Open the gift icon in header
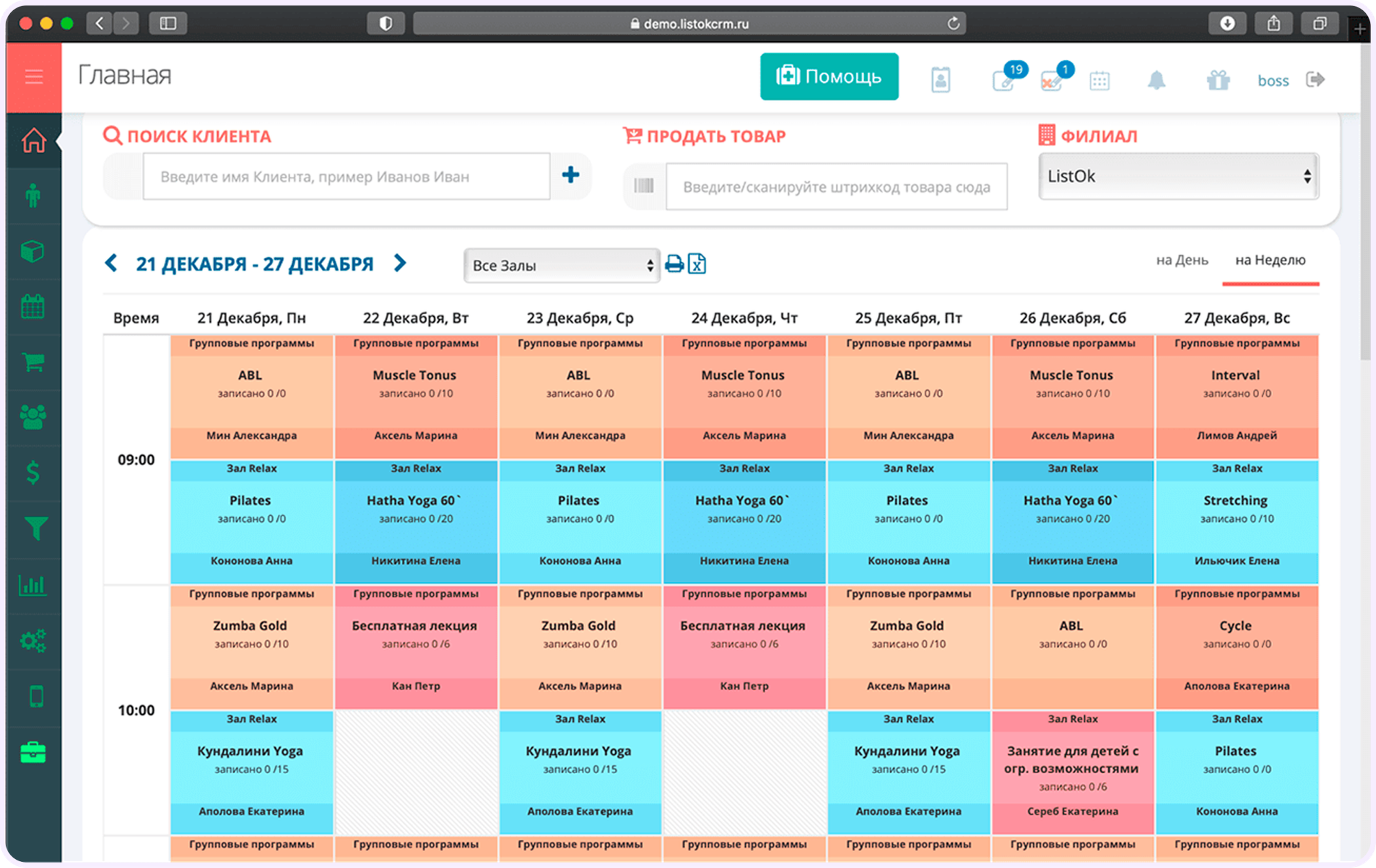The width and height of the screenshot is (1376, 868). pos(1218,80)
